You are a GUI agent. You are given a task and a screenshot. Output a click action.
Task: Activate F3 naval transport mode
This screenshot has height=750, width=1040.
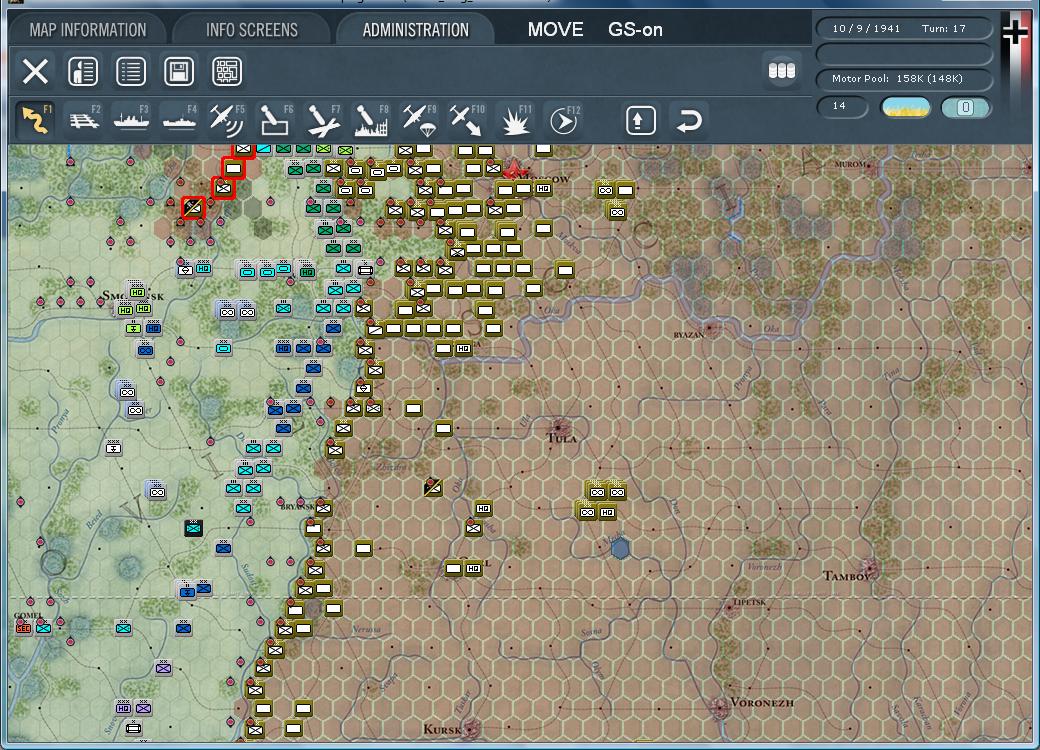point(131,121)
